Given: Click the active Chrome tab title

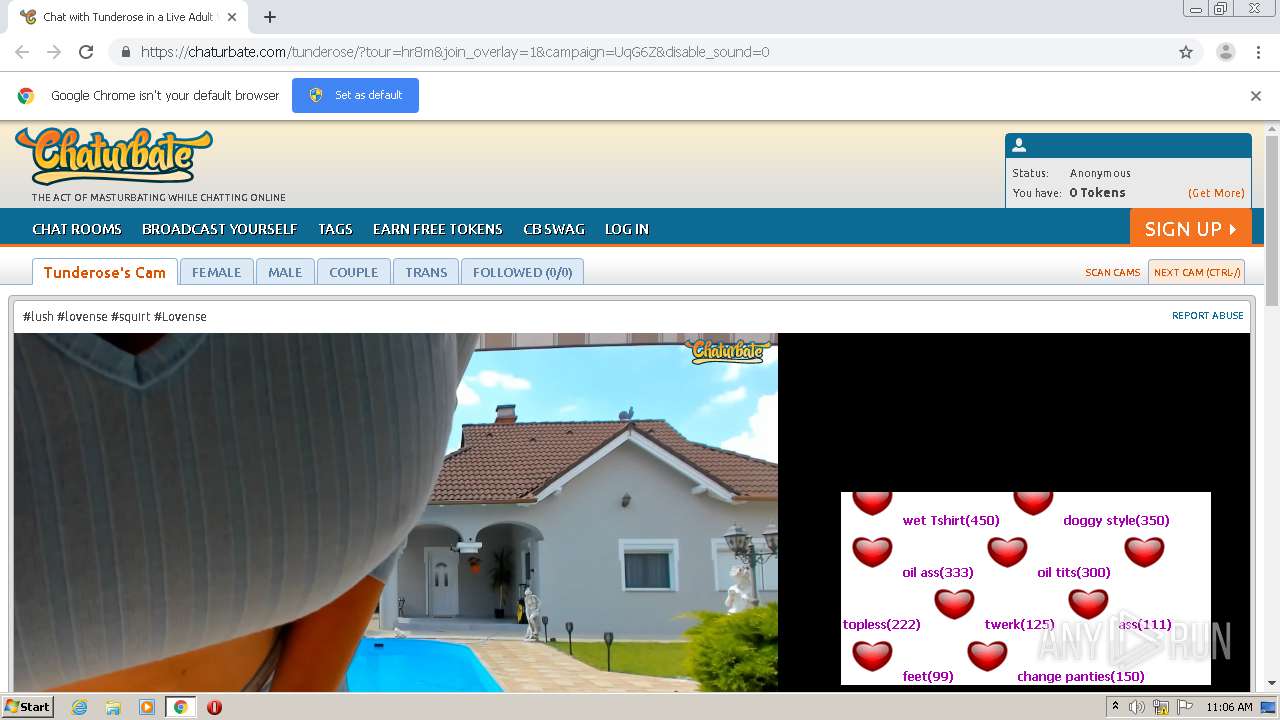Looking at the screenshot, I should pyautogui.click(x=128, y=17).
